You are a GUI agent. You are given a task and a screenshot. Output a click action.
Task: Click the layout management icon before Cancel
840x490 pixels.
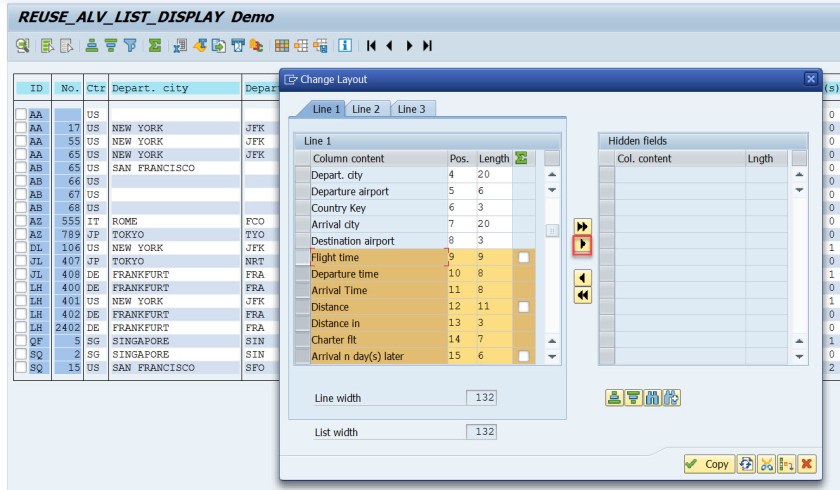tap(786, 464)
